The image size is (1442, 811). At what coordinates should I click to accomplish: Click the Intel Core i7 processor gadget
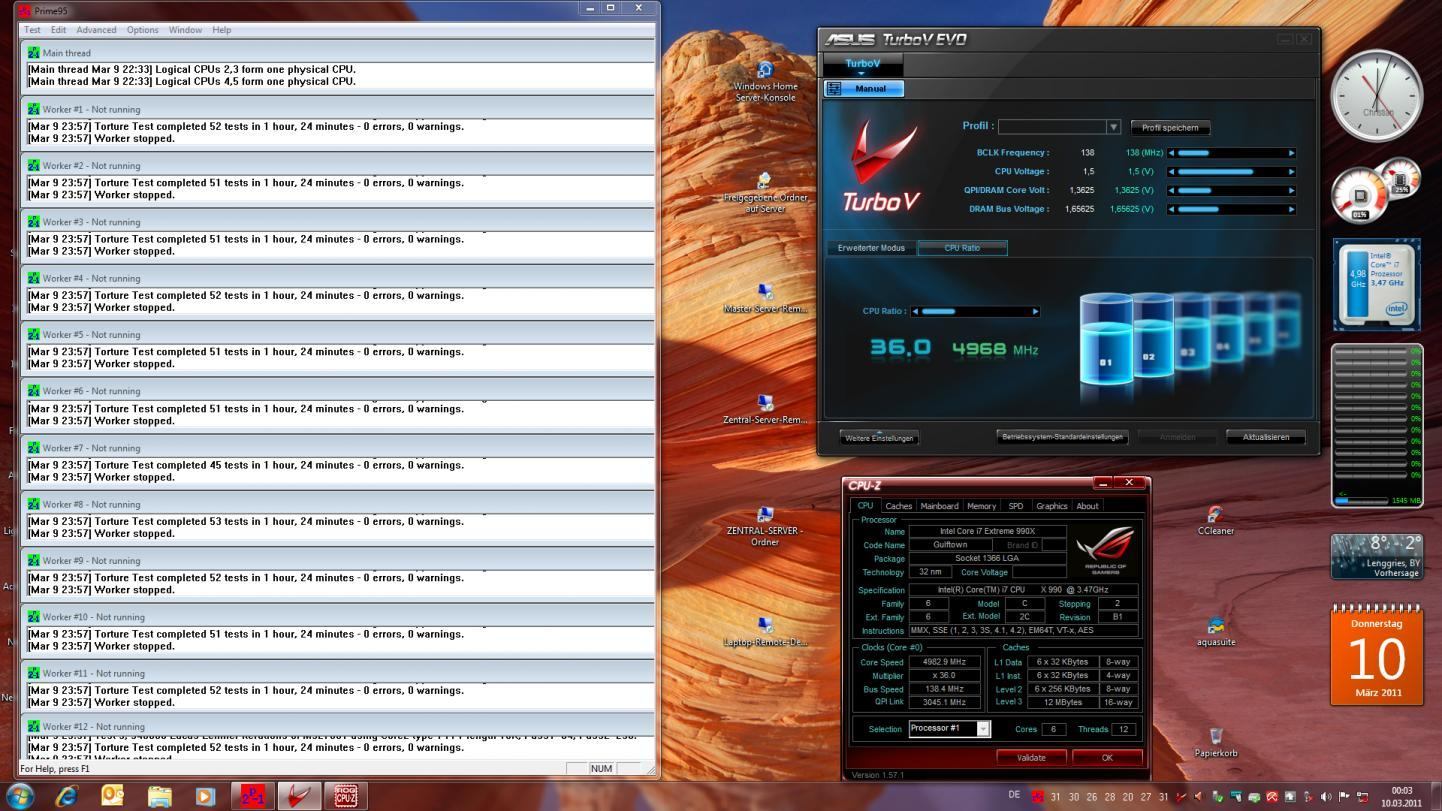[1377, 285]
